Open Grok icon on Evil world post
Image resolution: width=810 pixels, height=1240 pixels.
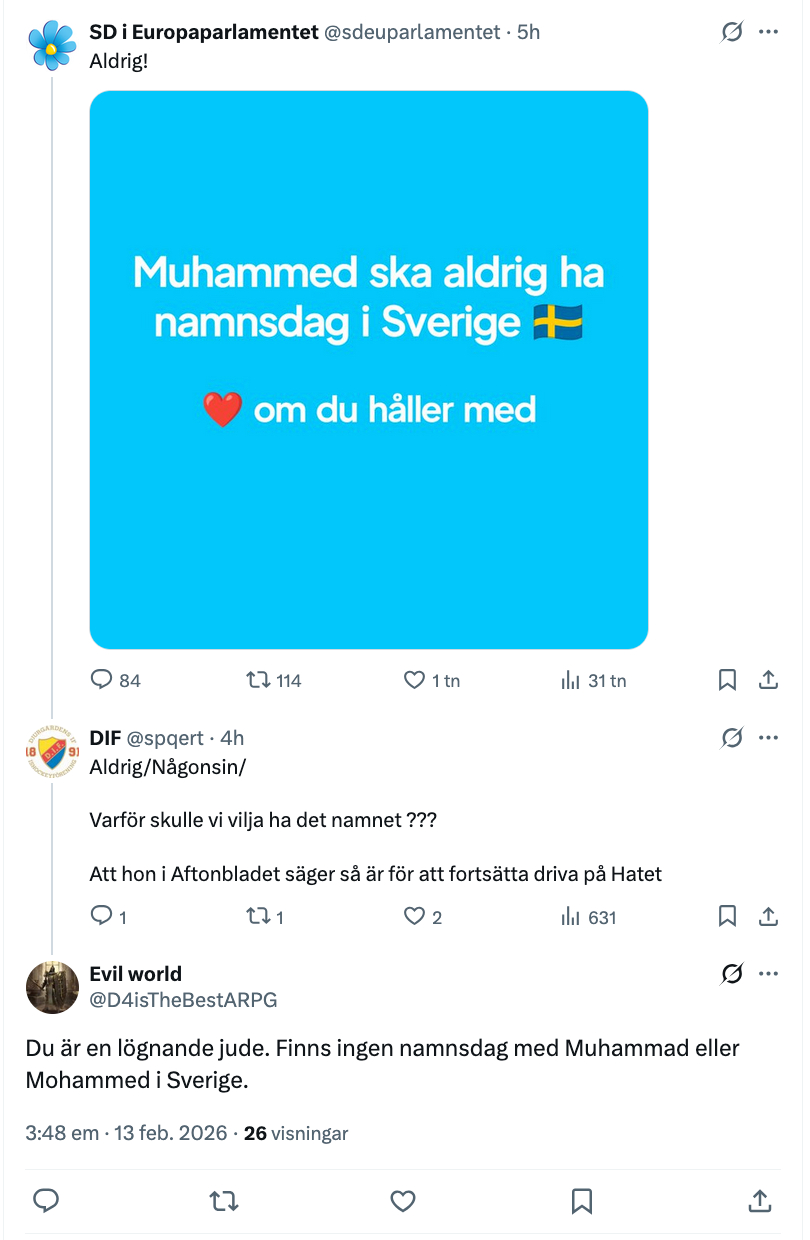(732, 974)
